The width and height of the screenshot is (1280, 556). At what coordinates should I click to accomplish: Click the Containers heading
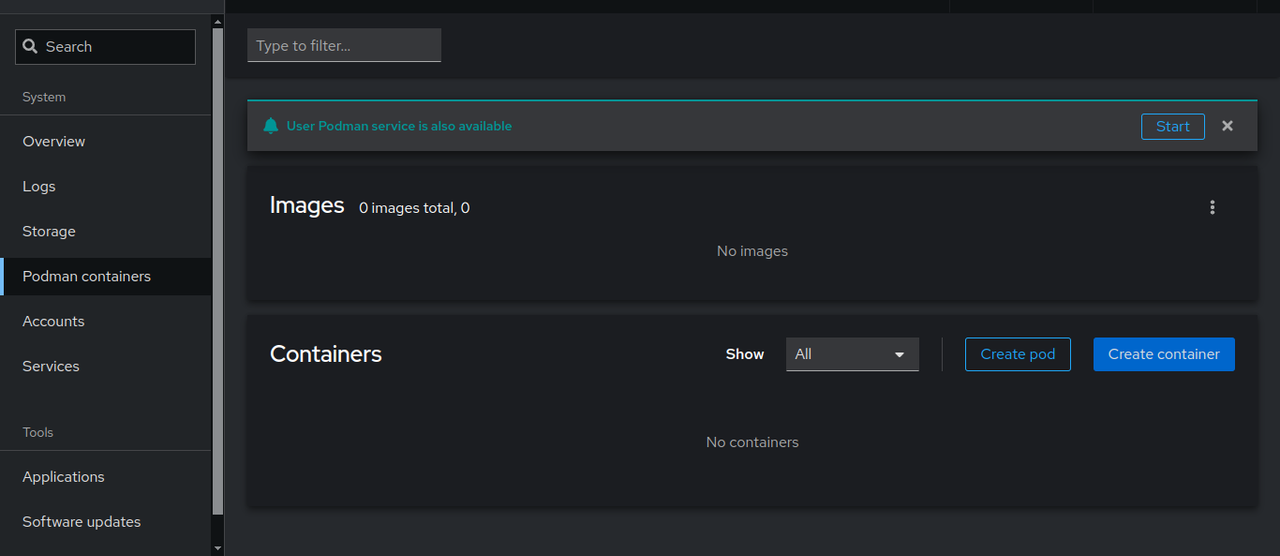coord(326,354)
